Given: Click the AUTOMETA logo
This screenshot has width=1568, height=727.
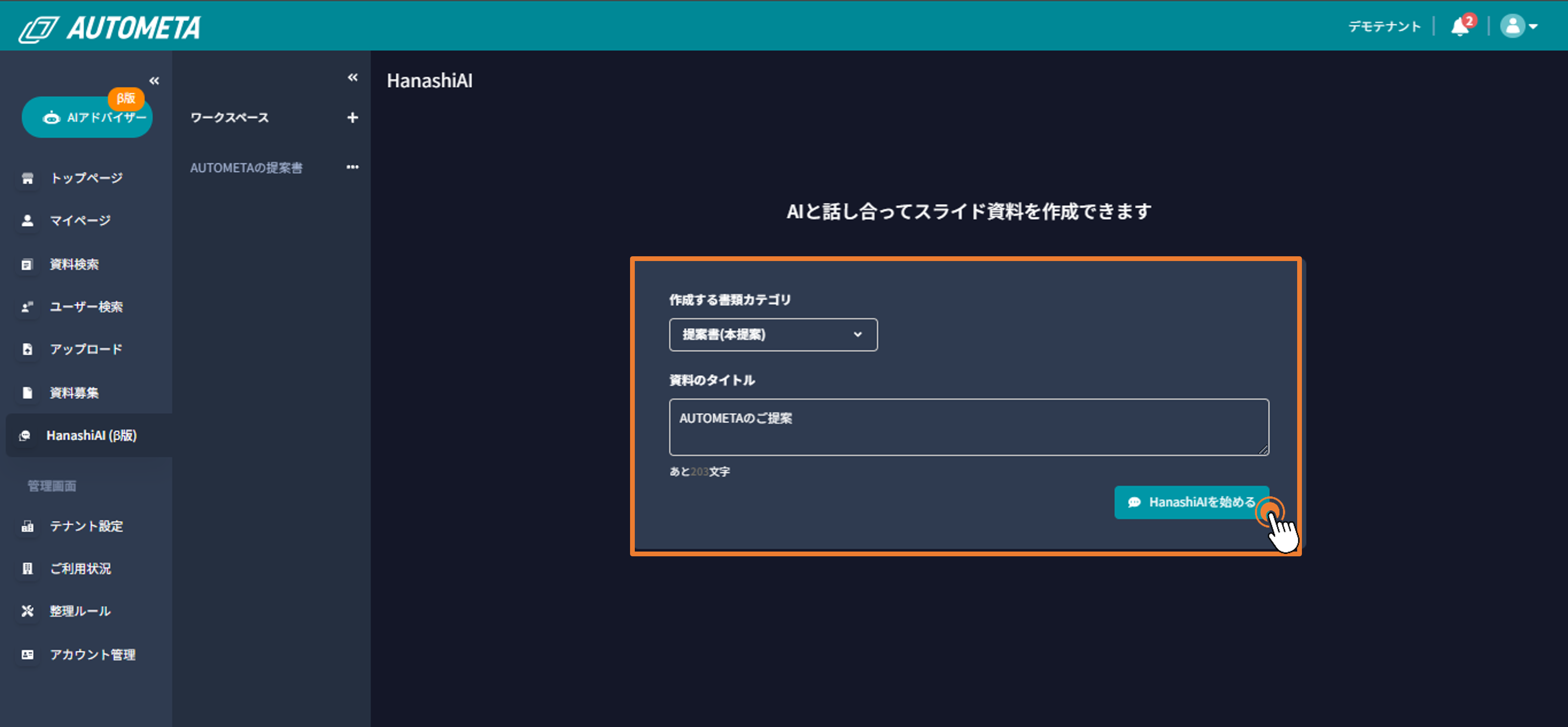Looking at the screenshot, I should 110,28.
